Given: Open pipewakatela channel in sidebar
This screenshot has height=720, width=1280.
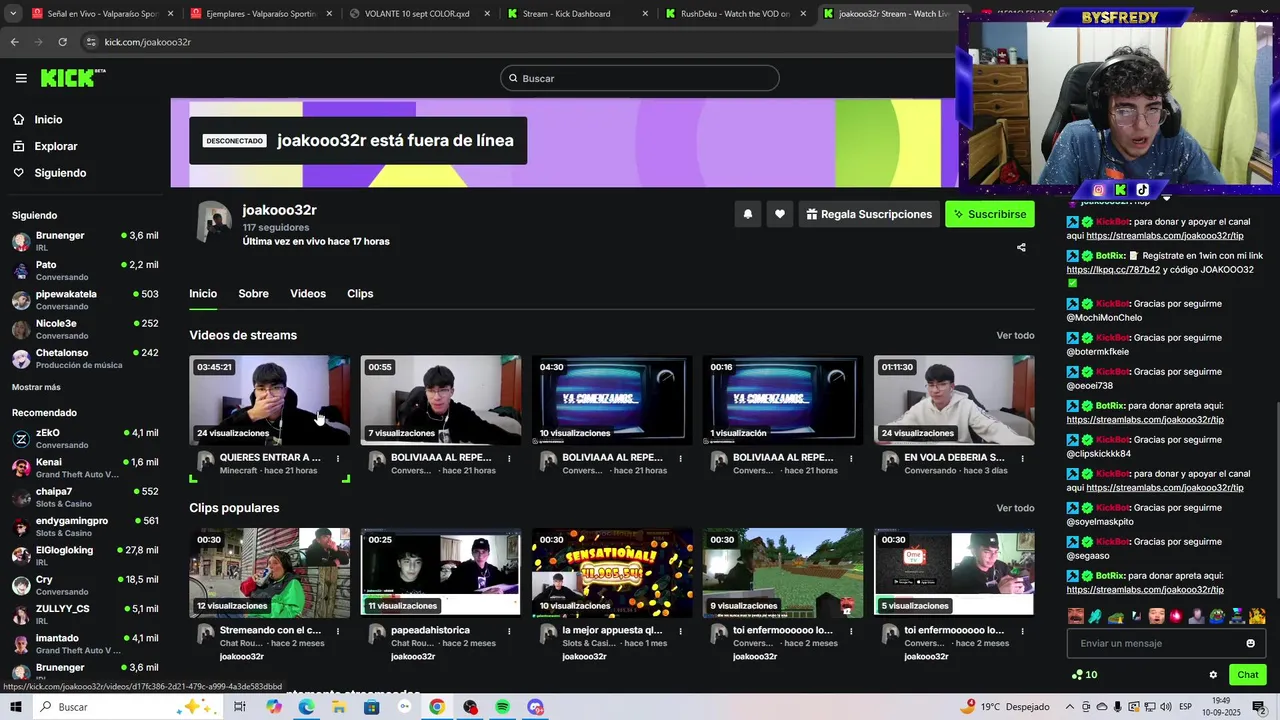Looking at the screenshot, I should (85, 300).
